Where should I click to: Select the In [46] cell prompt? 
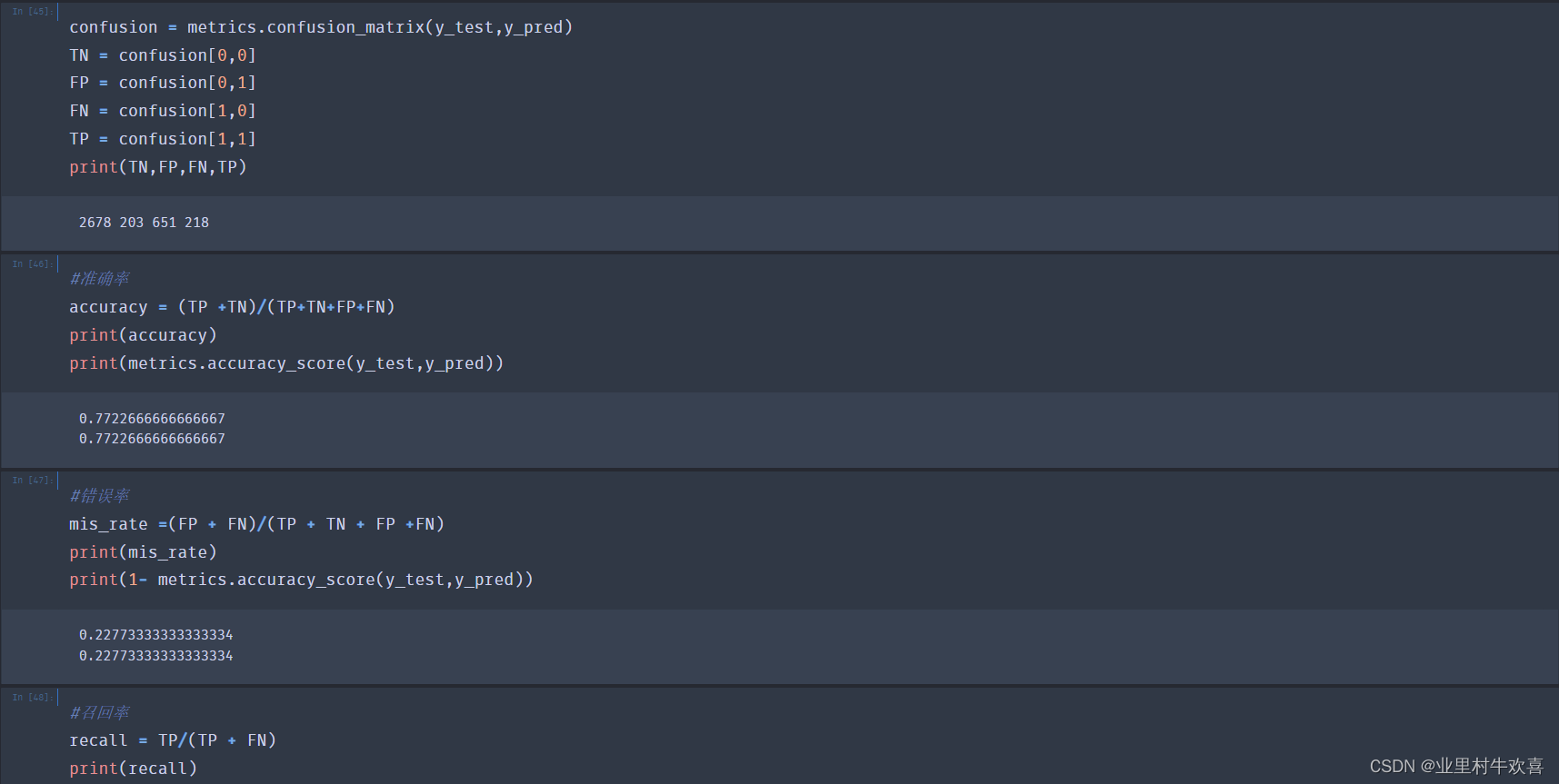coord(31,264)
